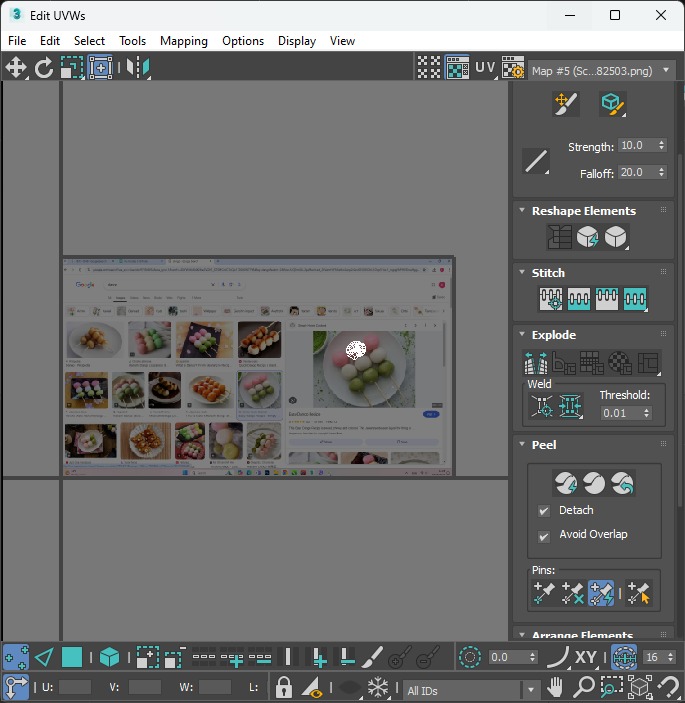Uncheck the Detach checkbox
Image resolution: width=685 pixels, height=703 pixels.
(544, 511)
